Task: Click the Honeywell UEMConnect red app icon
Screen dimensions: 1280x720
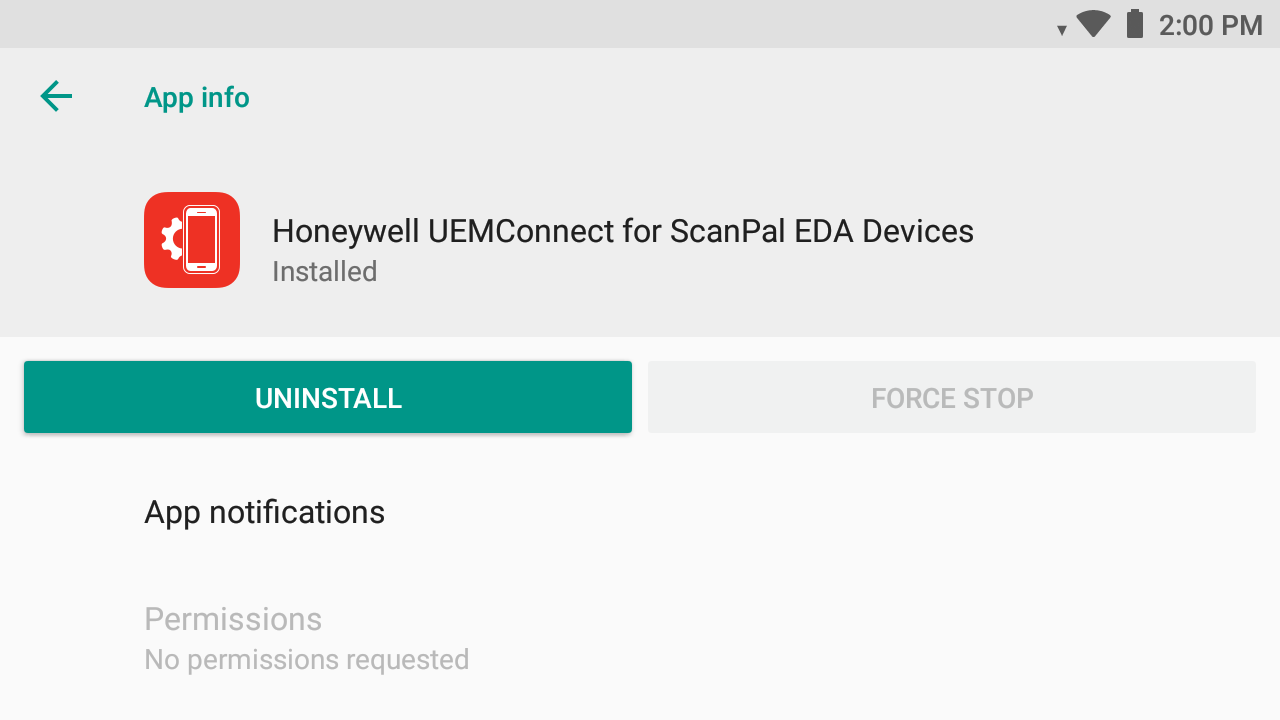Action: pyautogui.click(x=192, y=240)
